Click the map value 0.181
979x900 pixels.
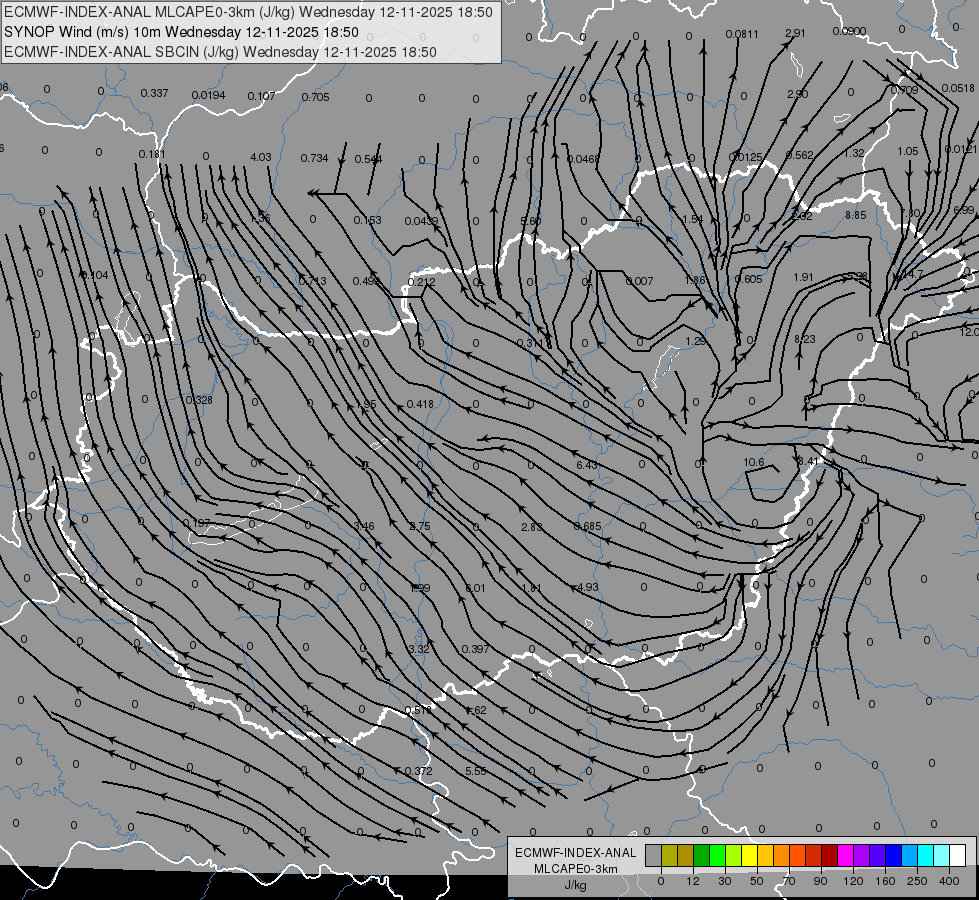[x=152, y=154]
